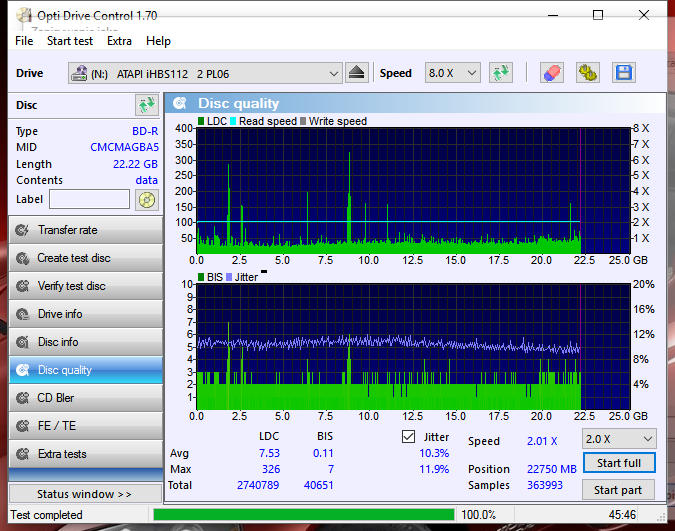Click the refresh drive speed icon

(501, 73)
